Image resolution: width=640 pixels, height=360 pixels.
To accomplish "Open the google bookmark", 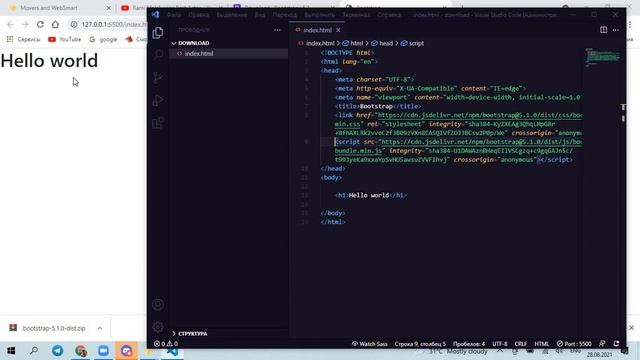I will [103, 39].
